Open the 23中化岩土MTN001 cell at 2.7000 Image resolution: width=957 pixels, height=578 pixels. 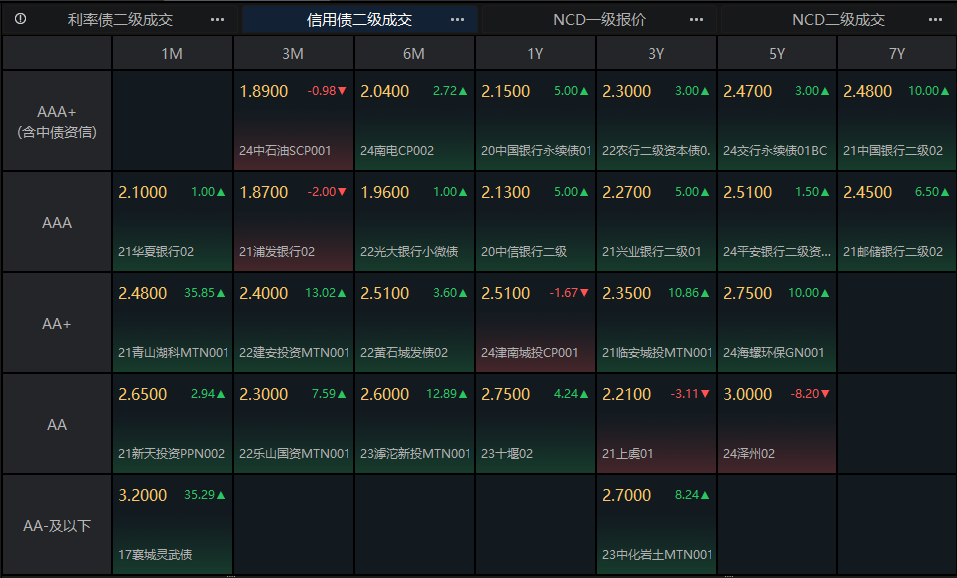tap(656, 525)
